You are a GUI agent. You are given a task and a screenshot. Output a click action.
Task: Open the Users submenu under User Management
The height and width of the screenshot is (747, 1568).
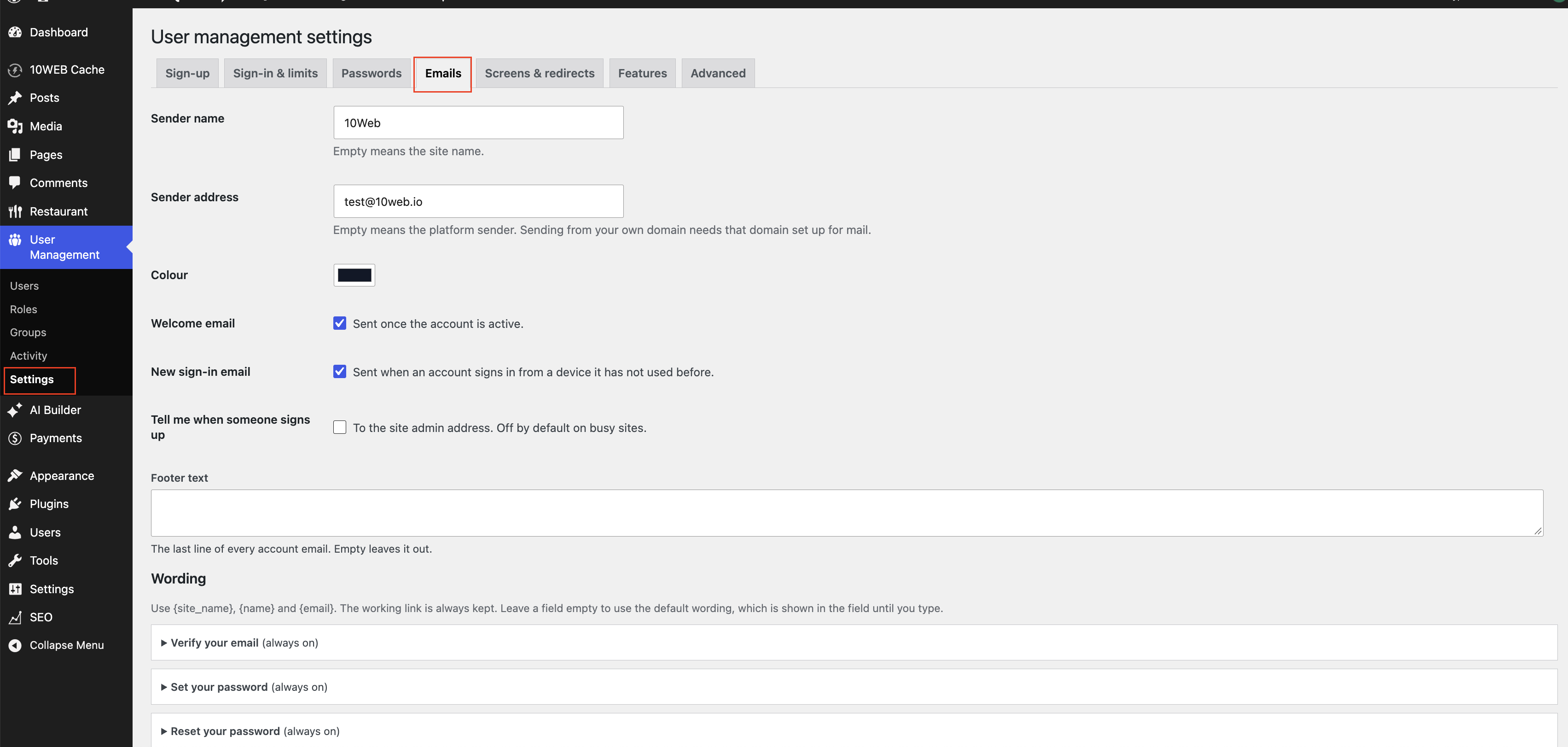24,286
